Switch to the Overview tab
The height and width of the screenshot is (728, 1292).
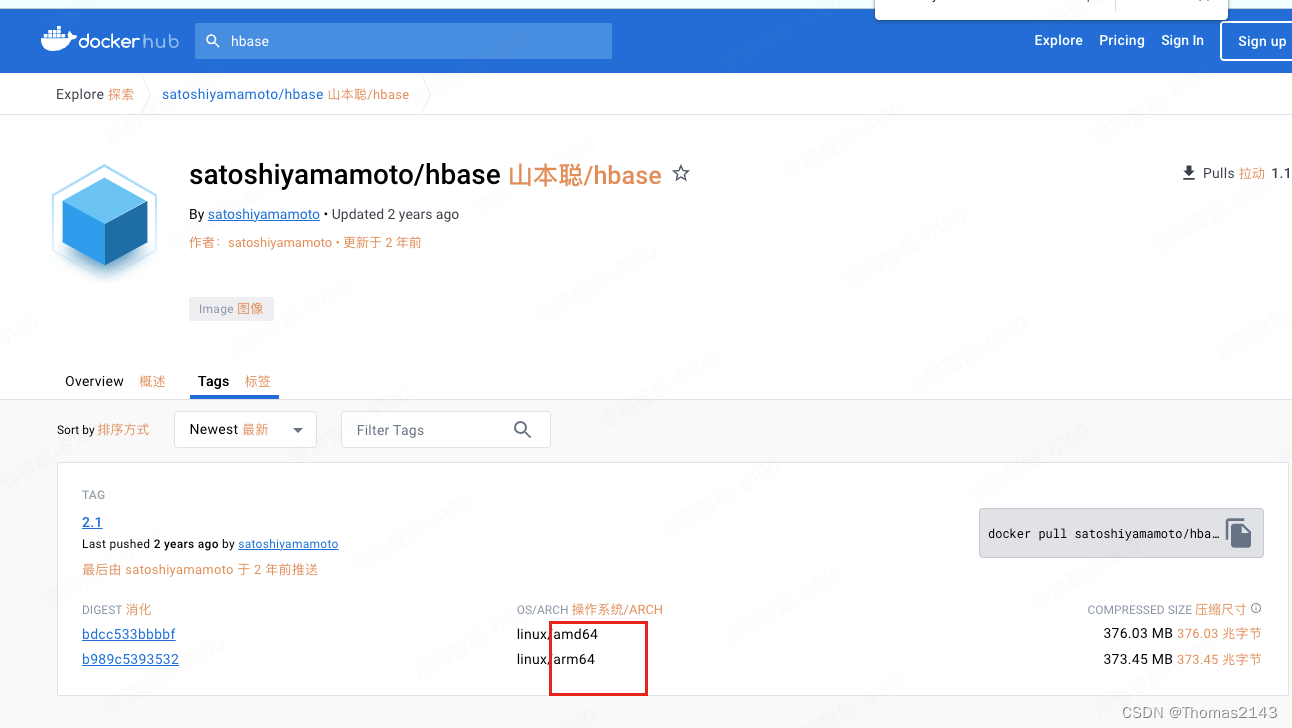click(94, 381)
